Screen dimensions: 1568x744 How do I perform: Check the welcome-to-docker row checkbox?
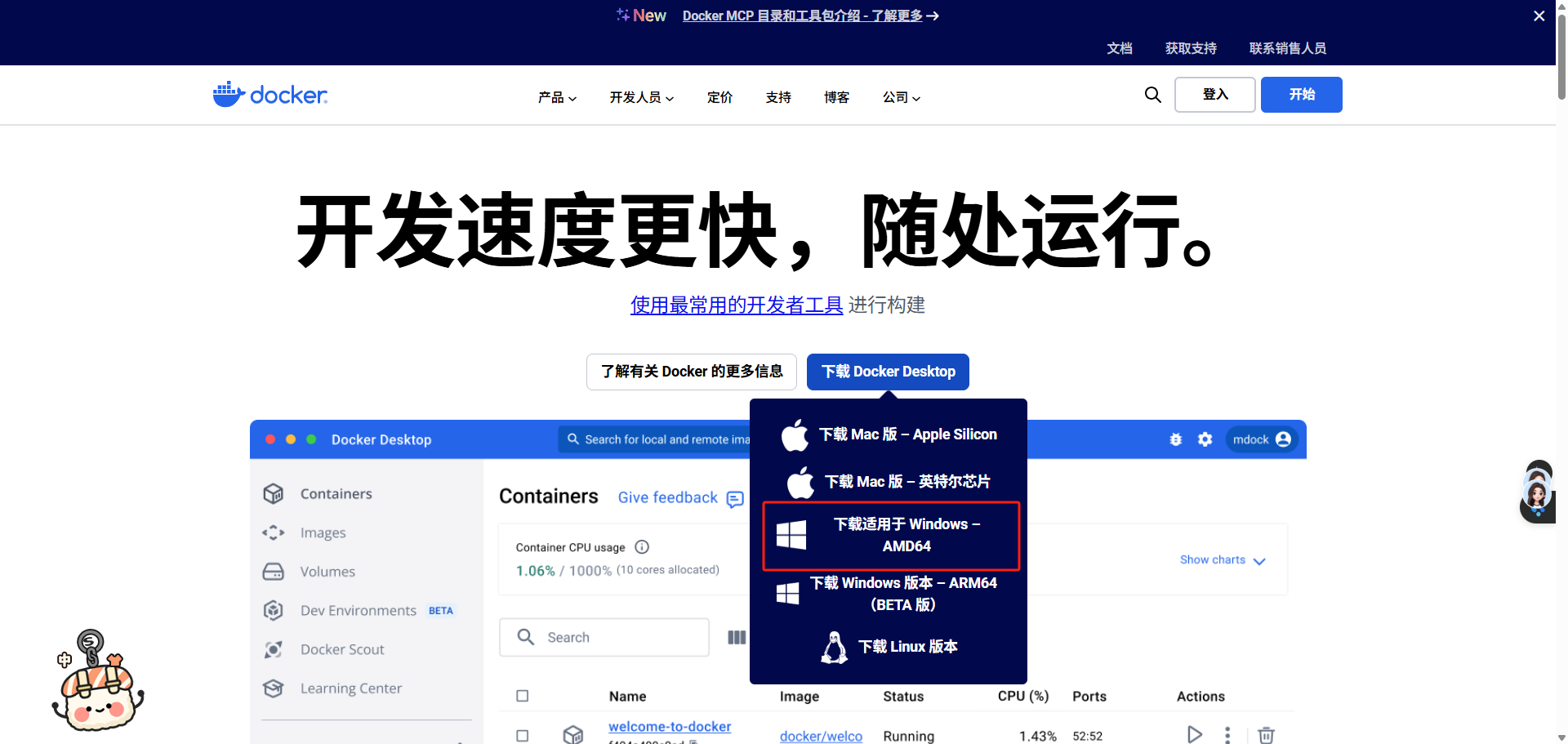pos(523,736)
